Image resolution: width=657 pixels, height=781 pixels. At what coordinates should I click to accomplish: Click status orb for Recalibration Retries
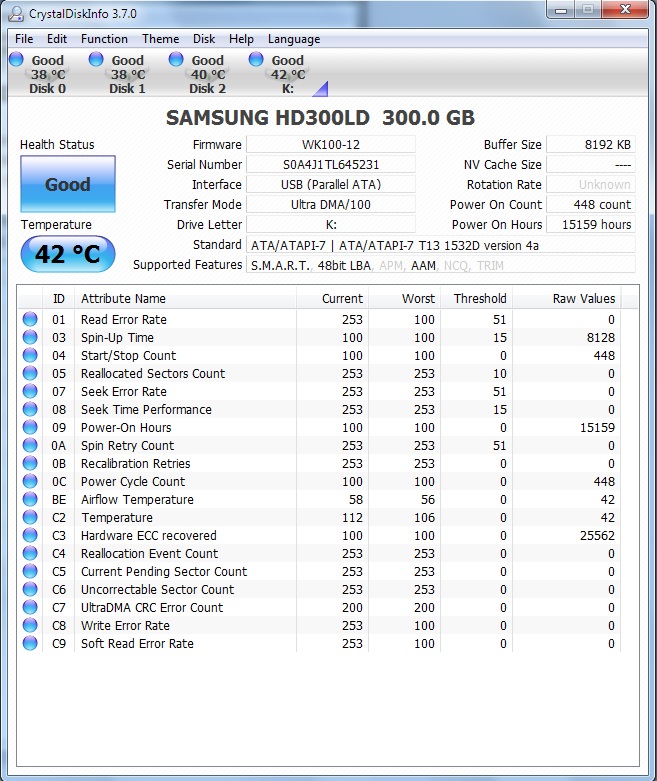[x=30, y=463]
